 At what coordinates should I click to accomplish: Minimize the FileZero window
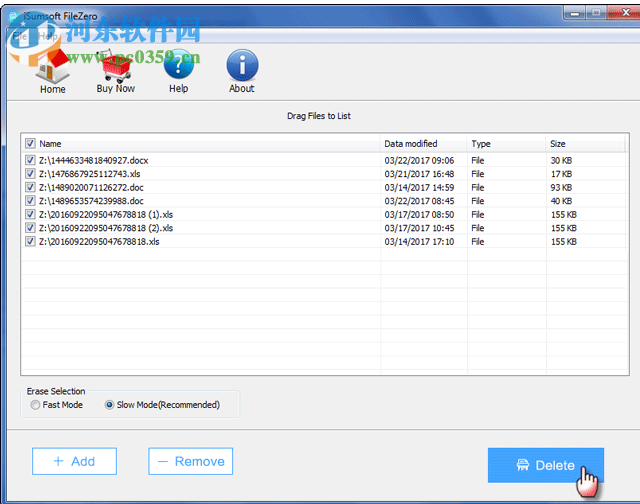575,13
